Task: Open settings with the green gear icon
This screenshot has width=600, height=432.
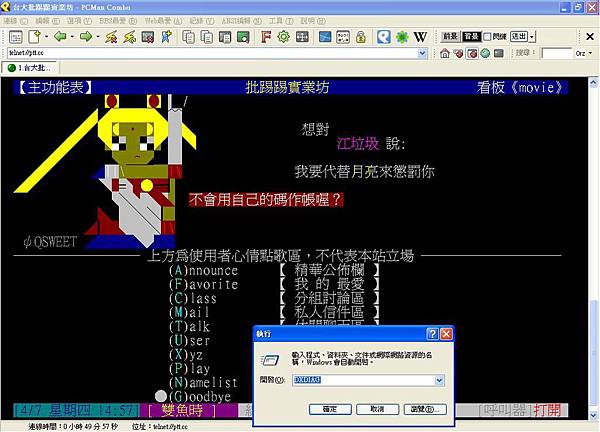Action: tap(284, 37)
